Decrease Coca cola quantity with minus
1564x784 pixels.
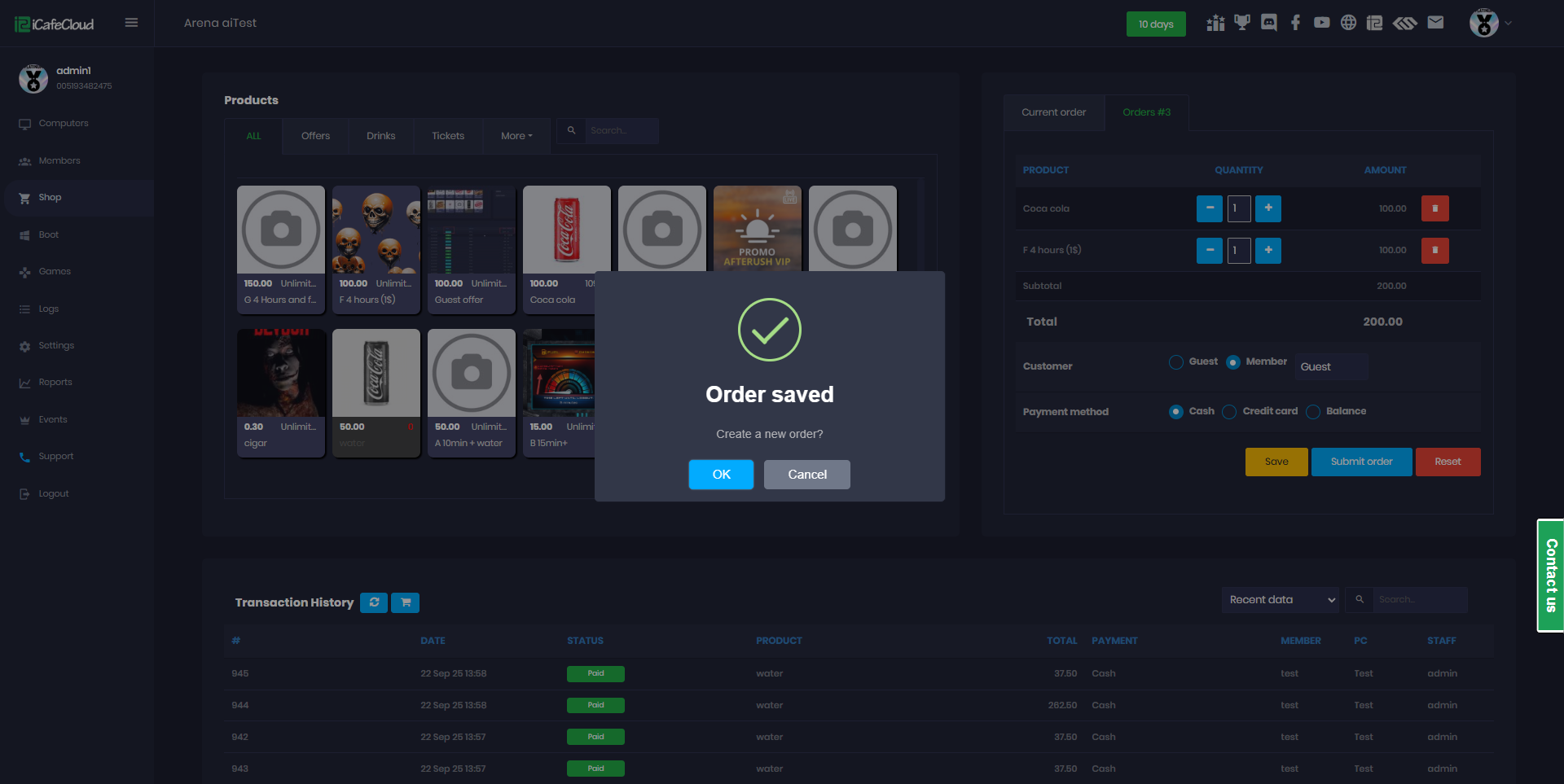click(1210, 208)
